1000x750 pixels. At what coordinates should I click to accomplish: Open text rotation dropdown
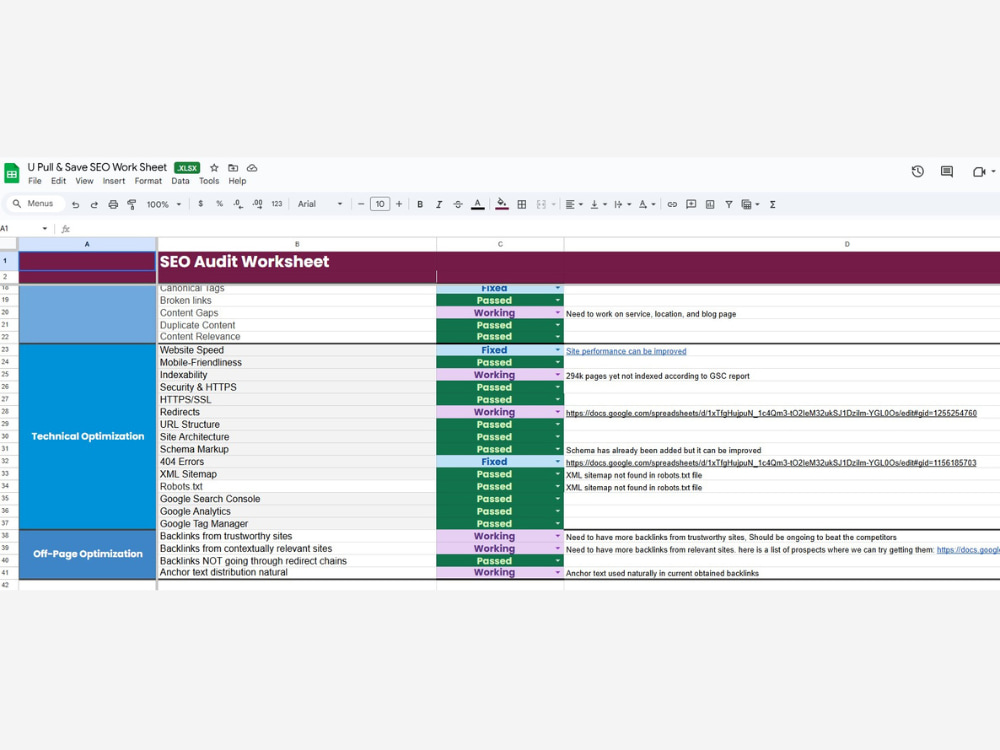pyautogui.click(x=647, y=205)
